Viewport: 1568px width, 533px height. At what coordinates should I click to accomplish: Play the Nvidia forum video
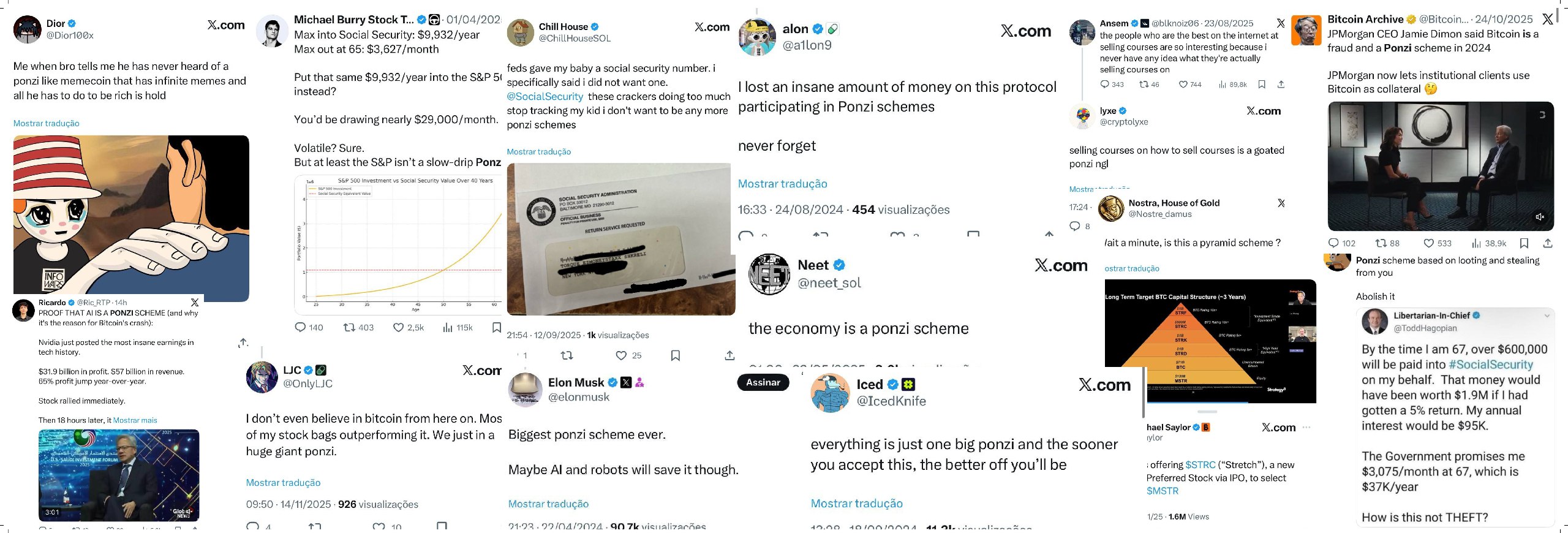(x=119, y=475)
